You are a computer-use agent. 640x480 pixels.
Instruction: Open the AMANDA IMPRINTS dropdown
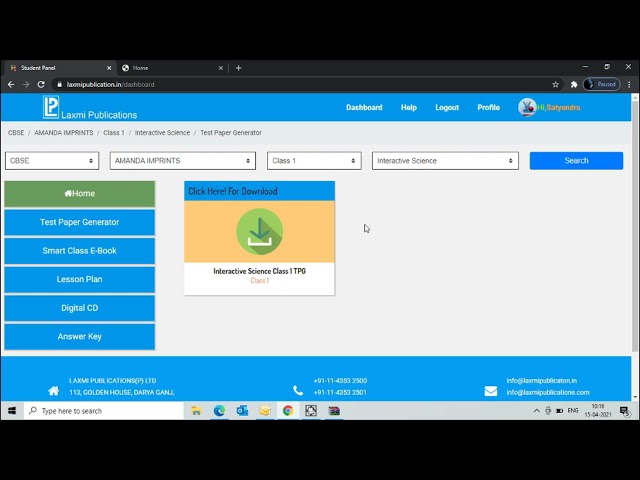tap(183, 161)
